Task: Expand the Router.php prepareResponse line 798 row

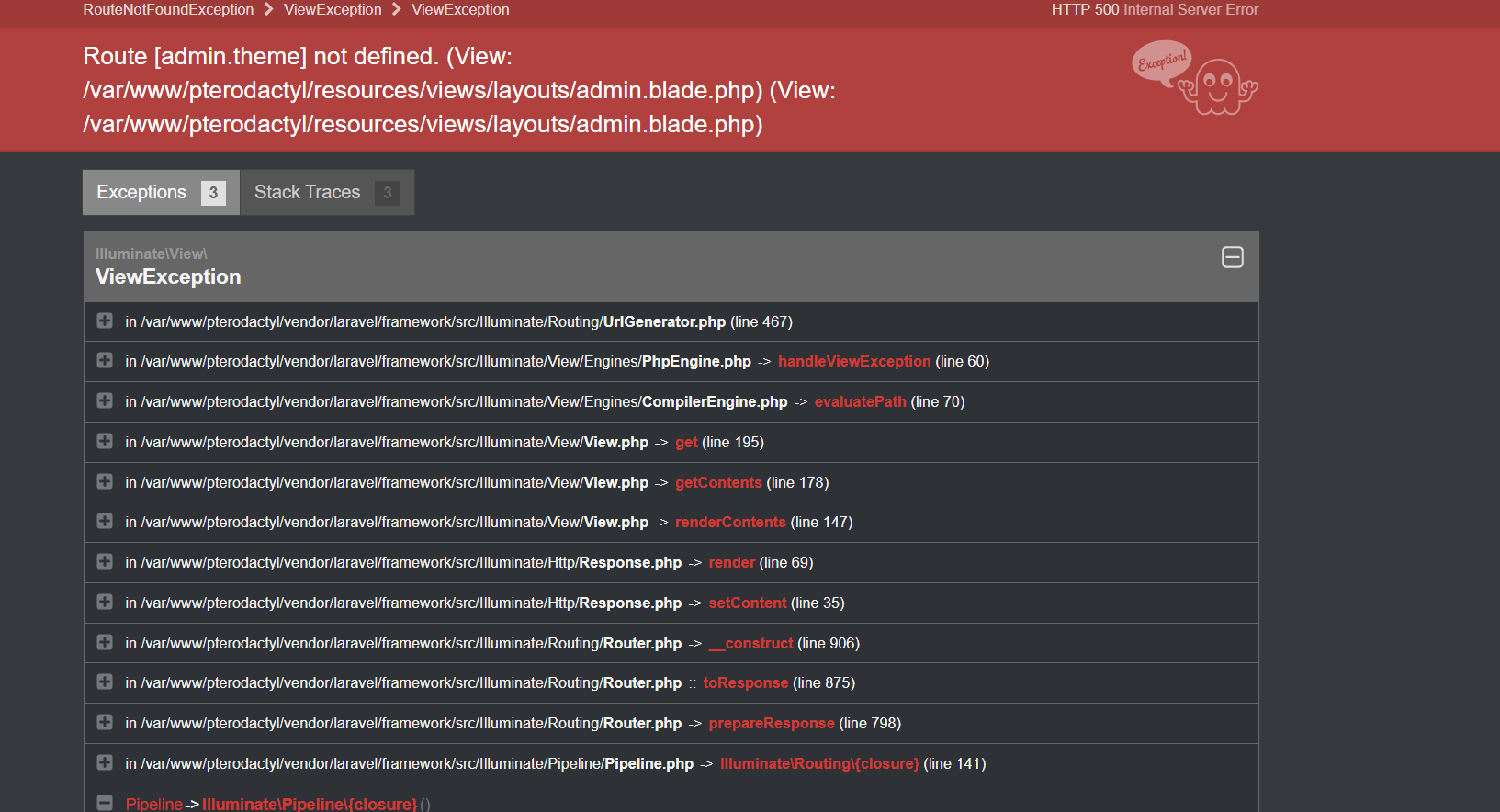Action: [105, 722]
